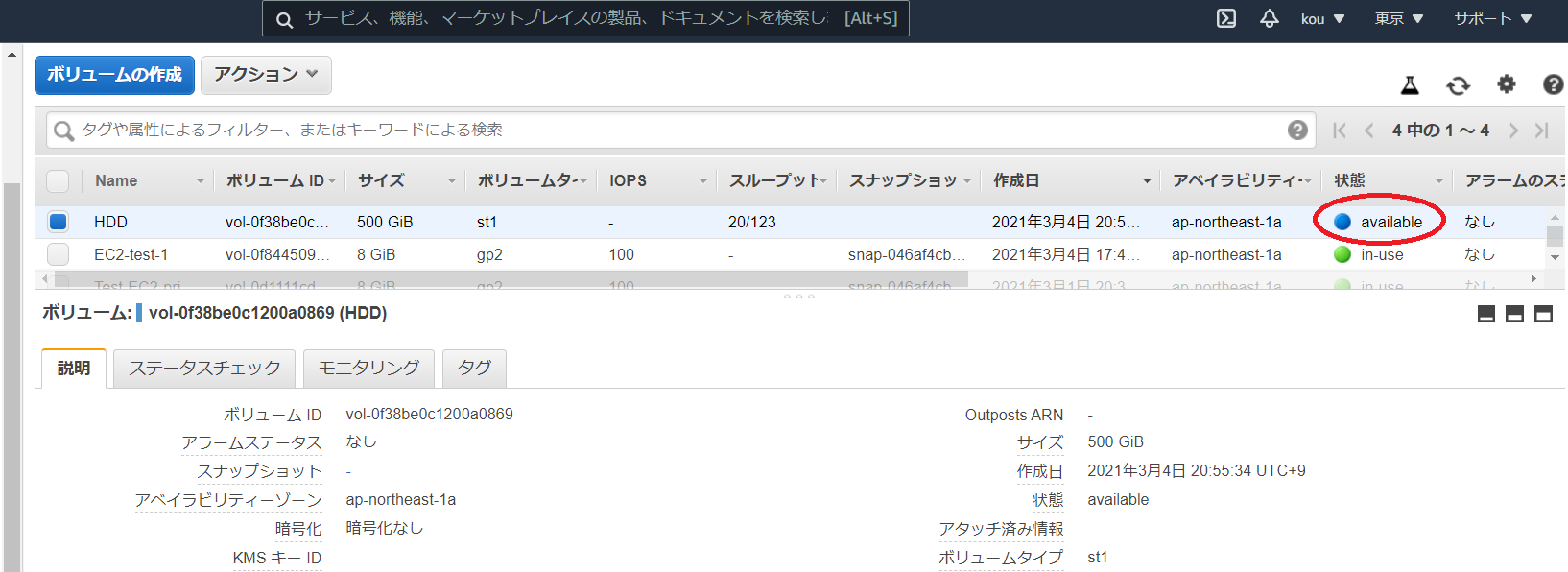
Task: Refresh the volumes list
Action: (1458, 85)
